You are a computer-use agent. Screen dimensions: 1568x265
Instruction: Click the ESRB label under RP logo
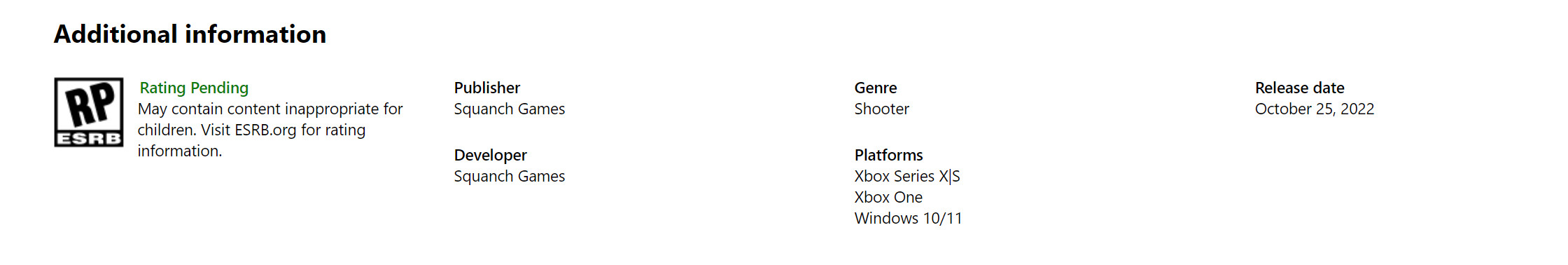[x=89, y=139]
